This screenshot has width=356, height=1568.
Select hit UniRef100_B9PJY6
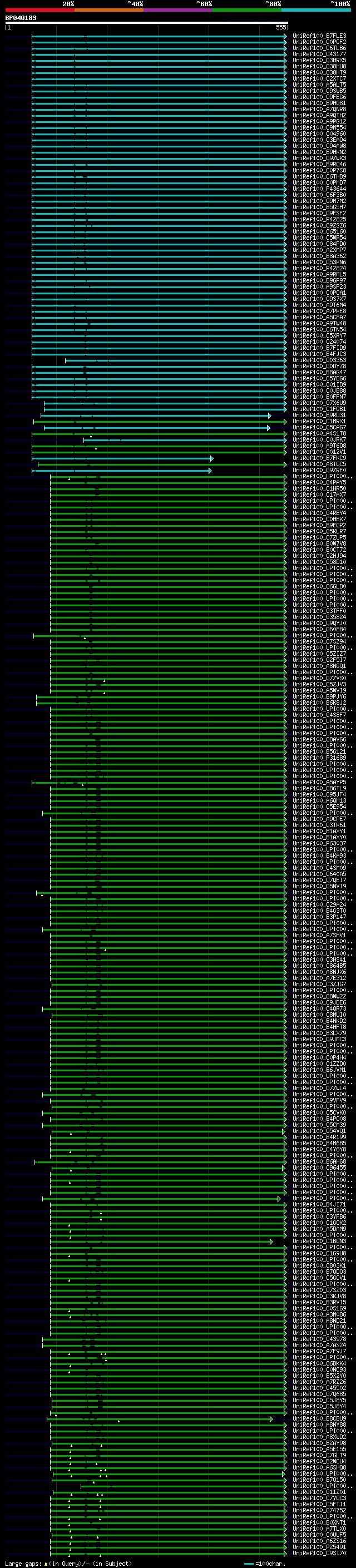click(319, 697)
